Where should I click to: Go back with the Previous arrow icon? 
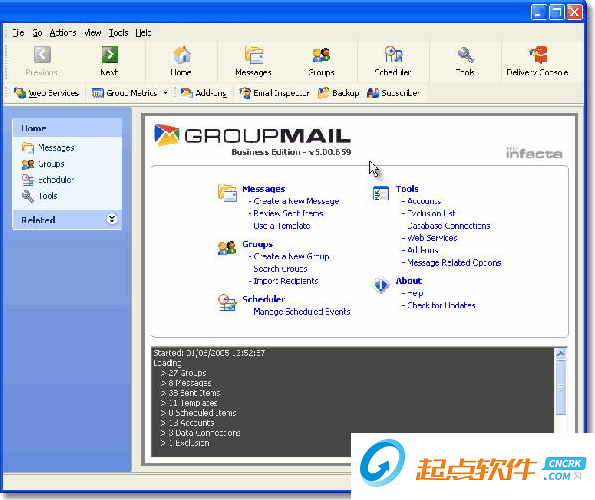(x=42, y=55)
